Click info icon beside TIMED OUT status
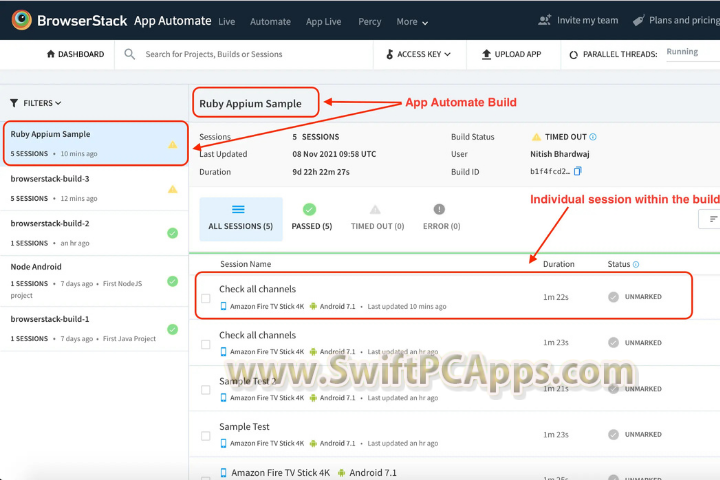 593,137
